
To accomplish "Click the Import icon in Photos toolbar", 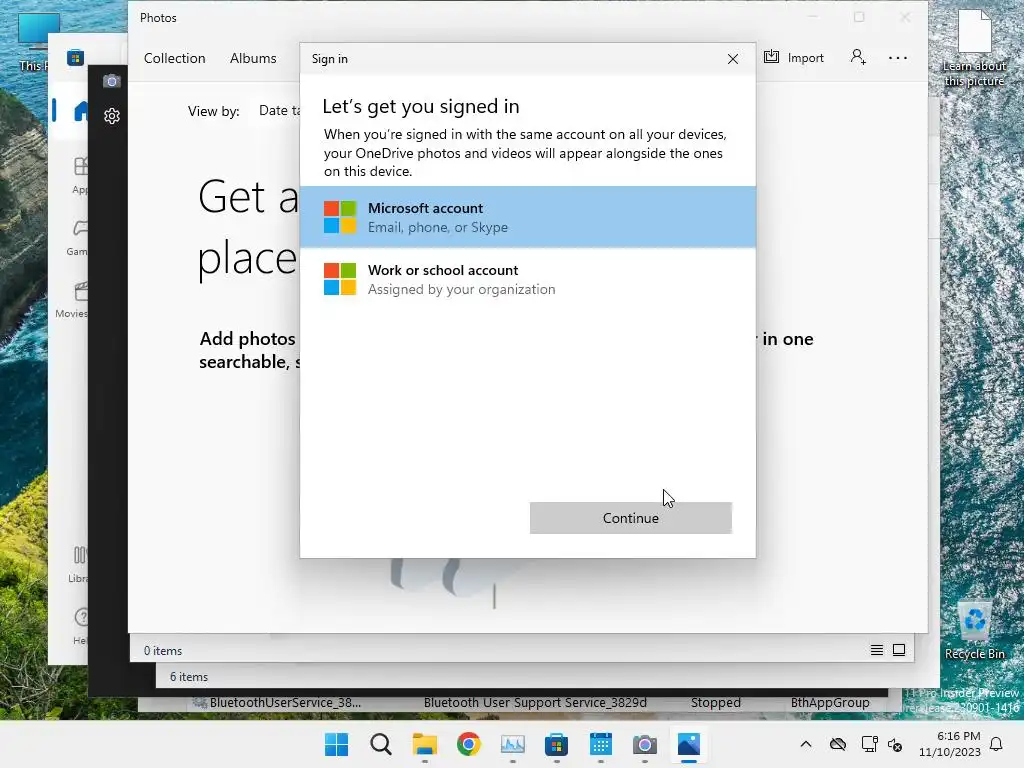I will 771,57.
